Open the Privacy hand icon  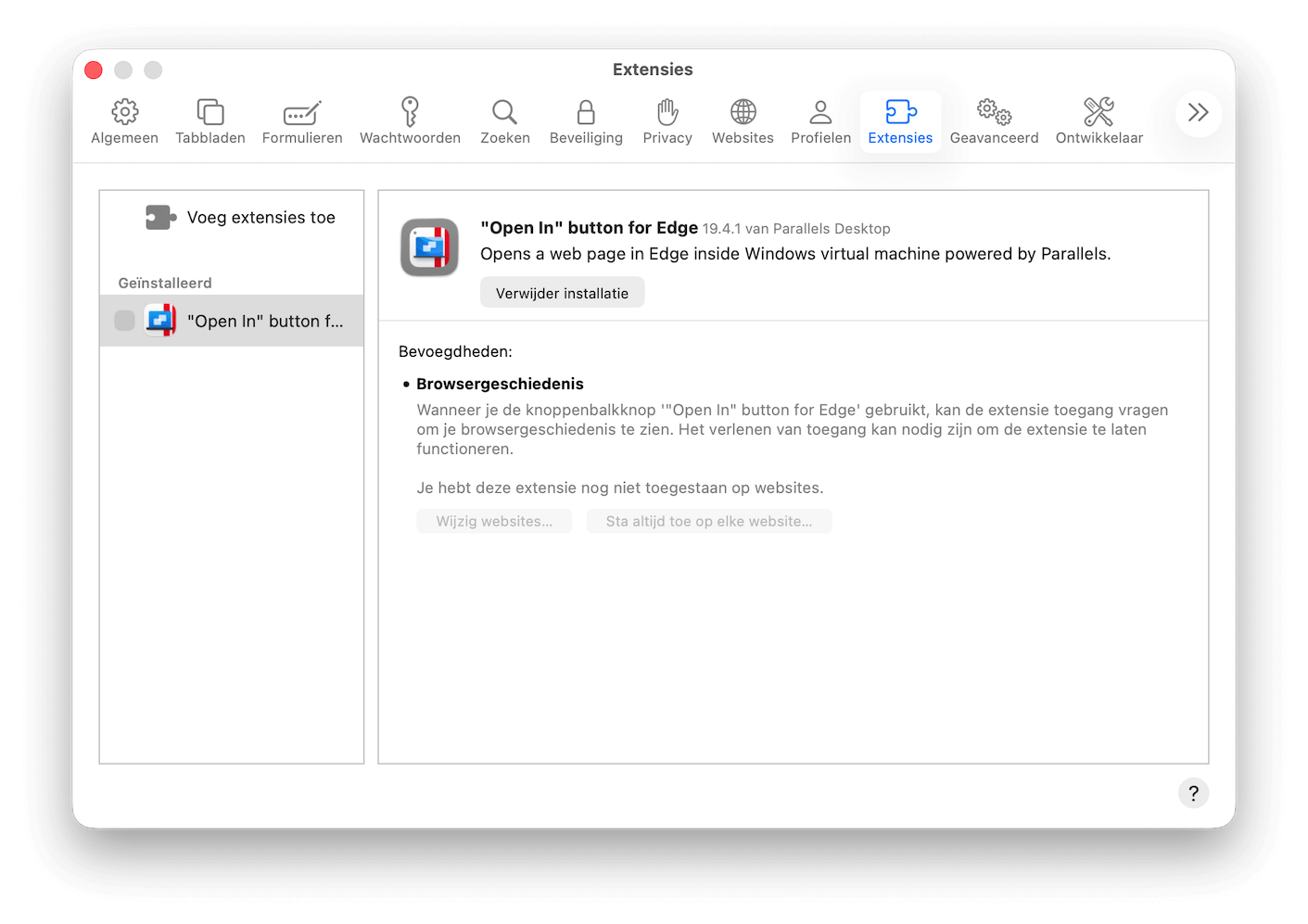coord(667,112)
